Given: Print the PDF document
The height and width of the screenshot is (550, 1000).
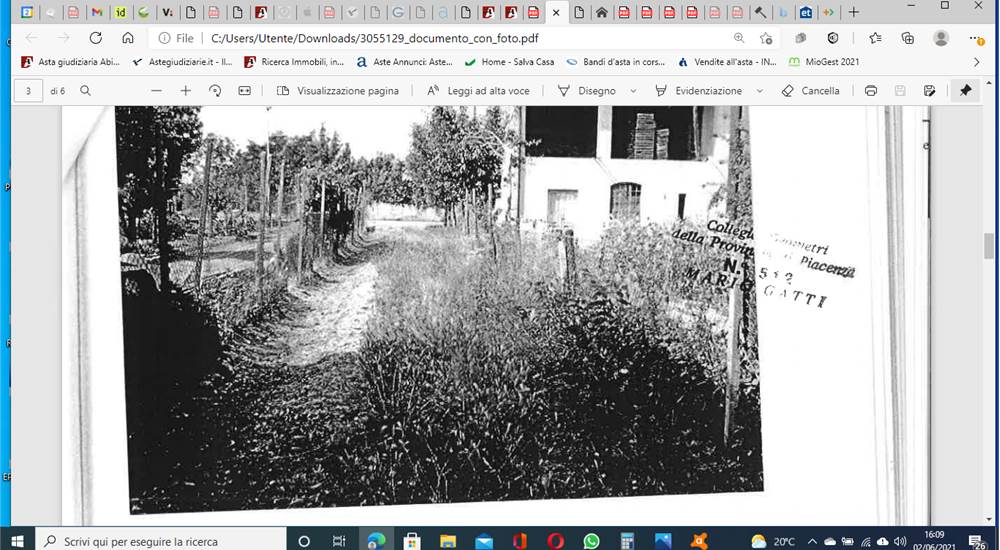Looking at the screenshot, I should [871, 91].
